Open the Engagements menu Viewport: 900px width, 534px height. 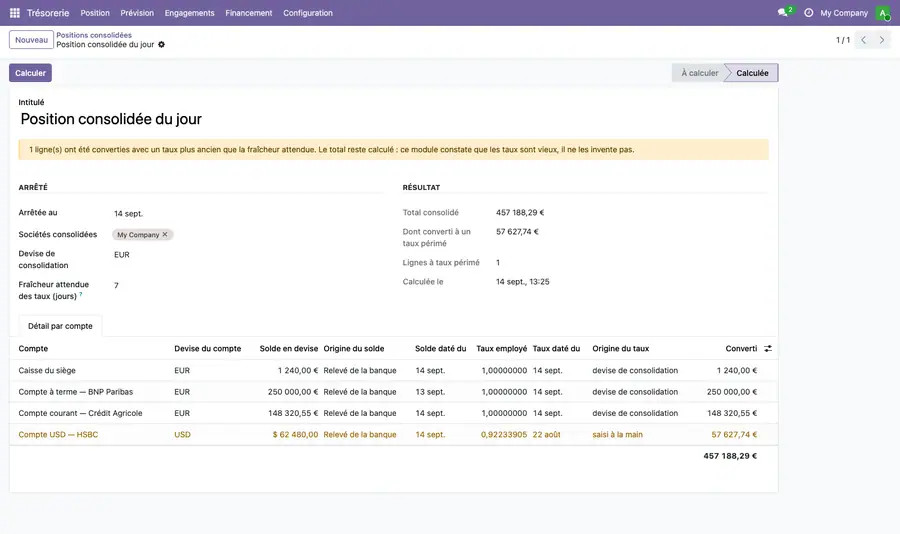(x=189, y=13)
